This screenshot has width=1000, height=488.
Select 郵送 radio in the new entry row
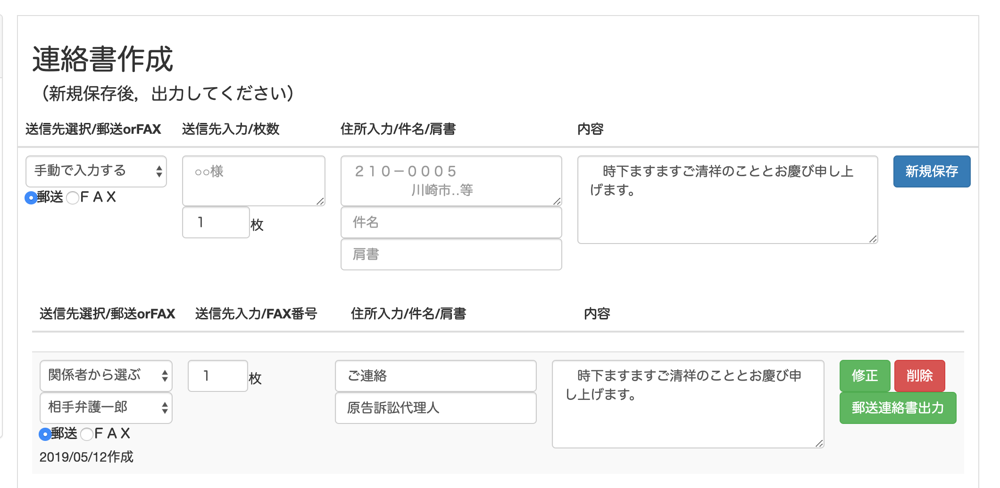(31, 198)
